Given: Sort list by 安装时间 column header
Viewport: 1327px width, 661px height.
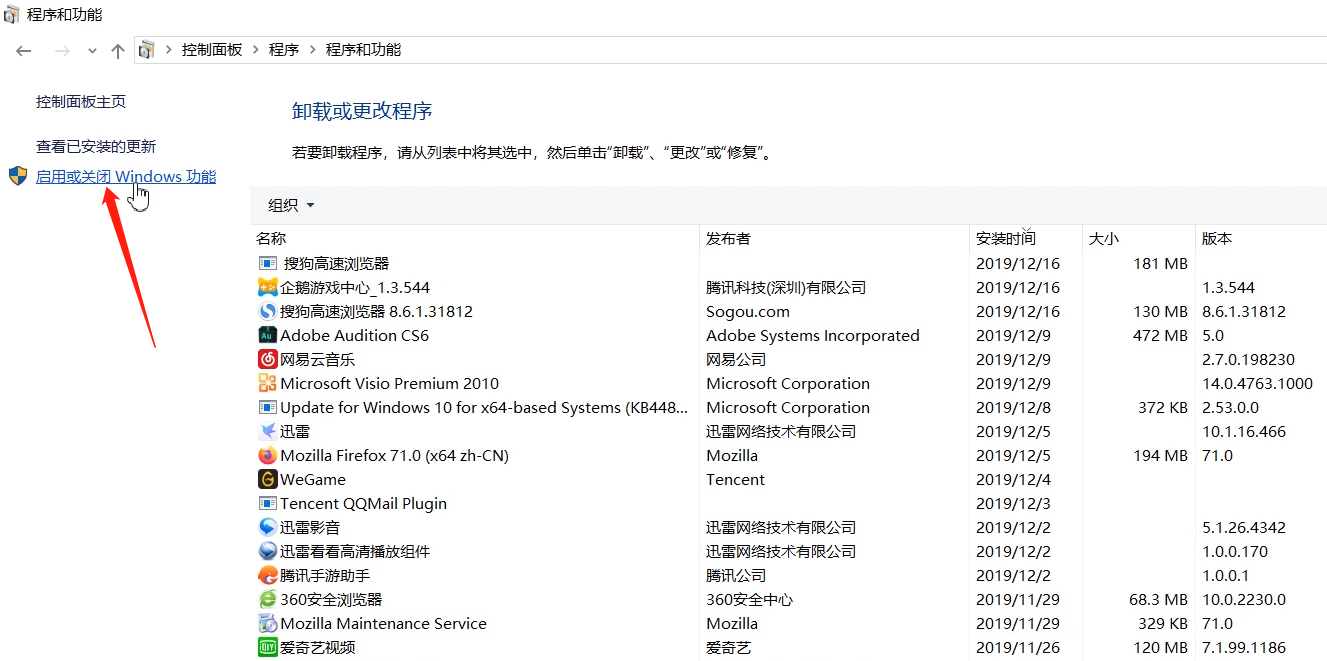Looking at the screenshot, I should 1005,238.
